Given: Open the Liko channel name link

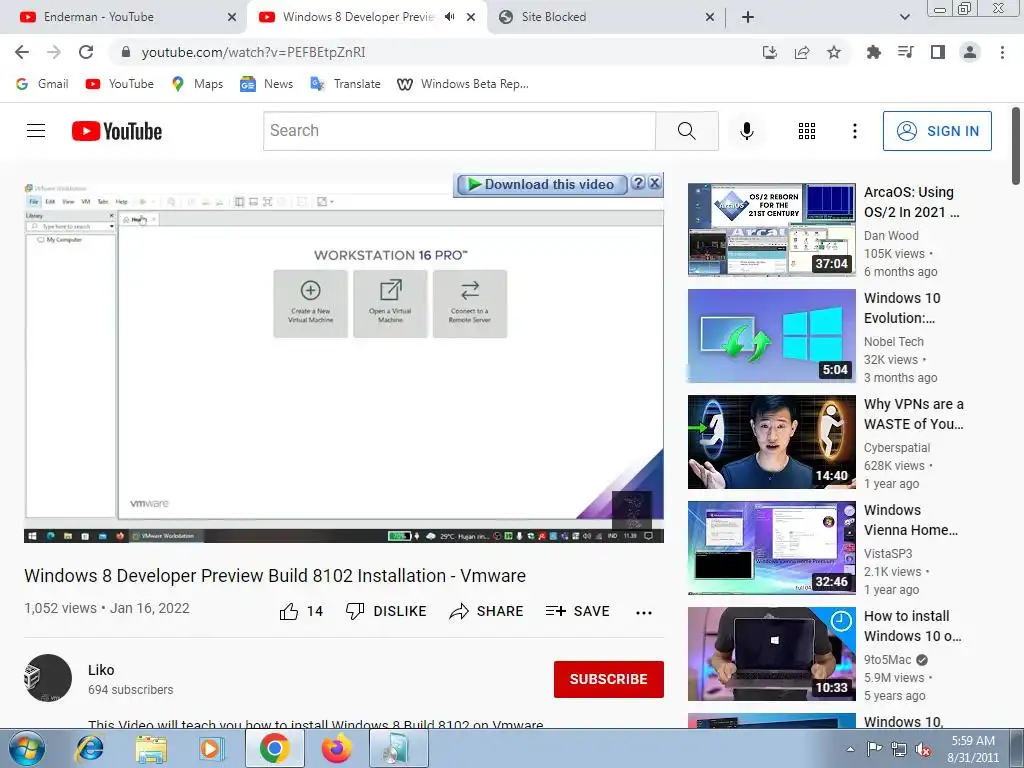Looking at the screenshot, I should point(101,670).
